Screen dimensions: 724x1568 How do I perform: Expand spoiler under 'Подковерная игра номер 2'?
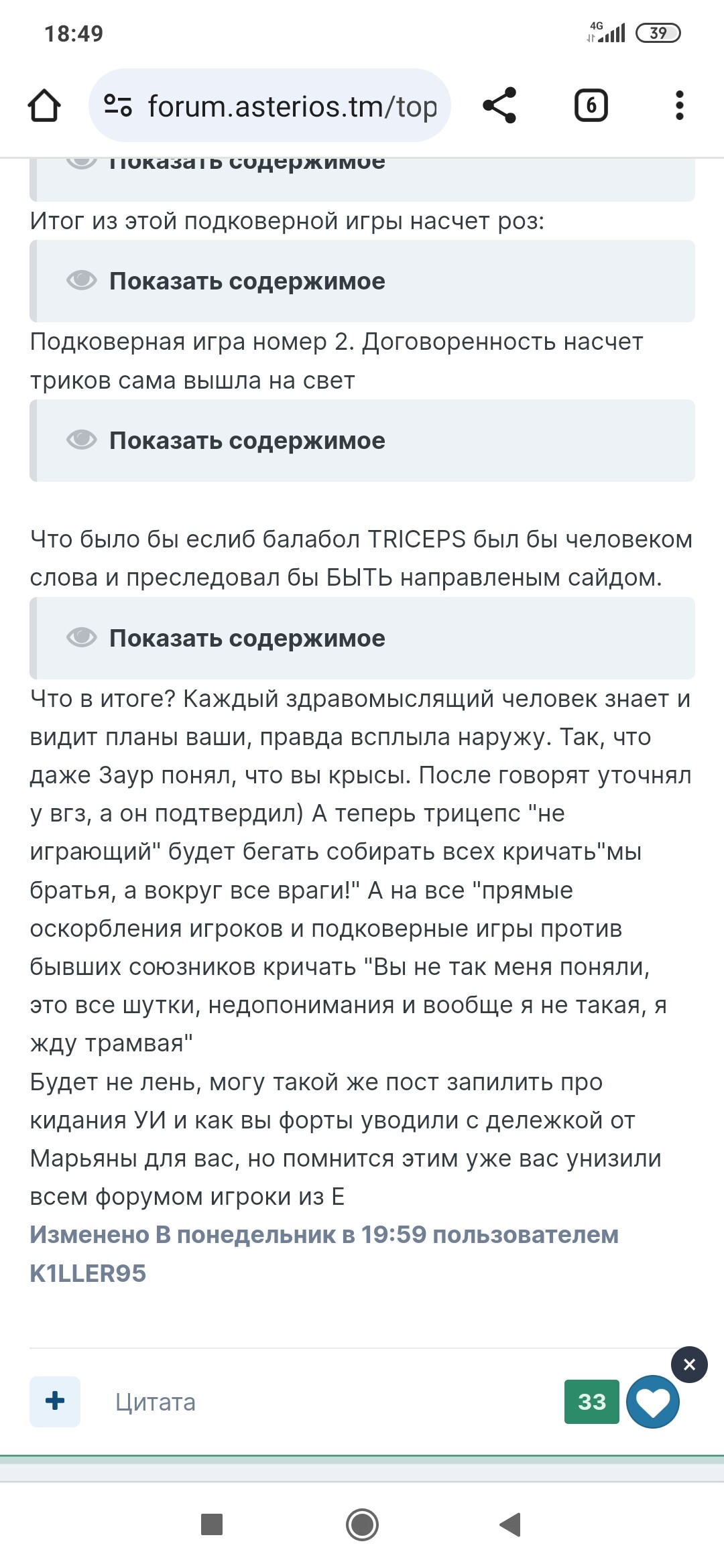(362, 441)
